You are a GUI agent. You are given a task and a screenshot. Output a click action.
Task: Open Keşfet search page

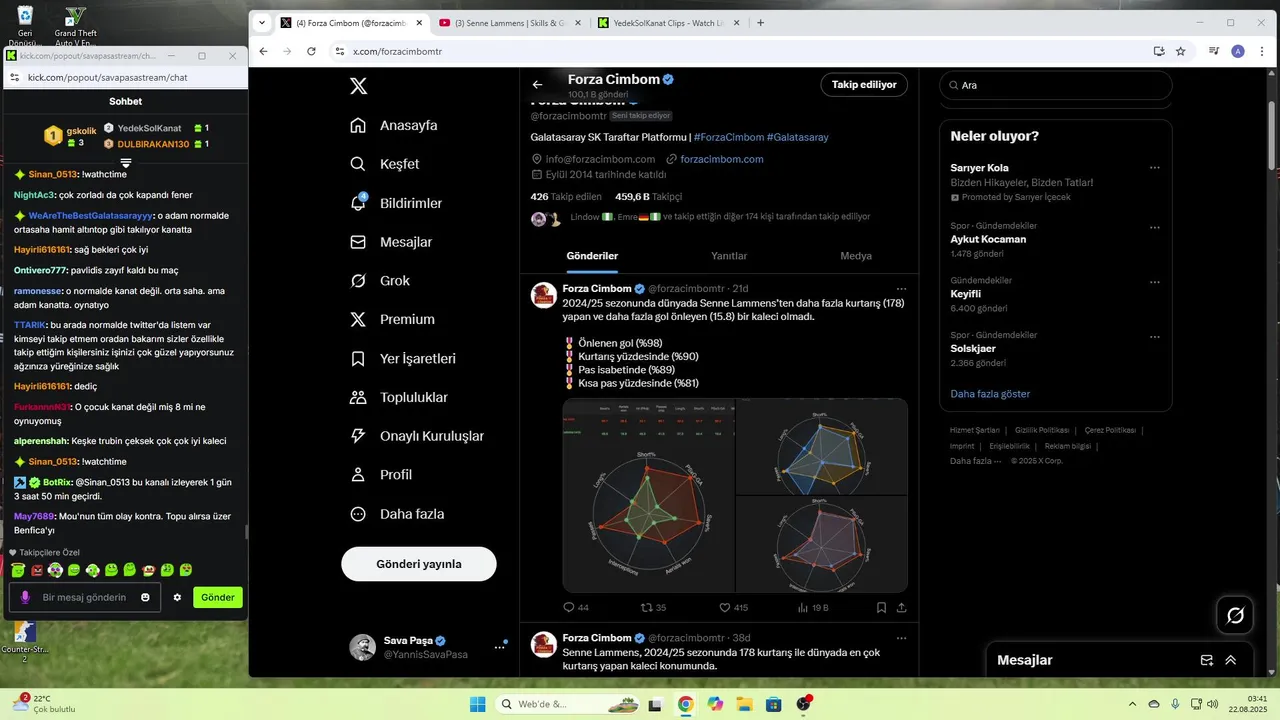385,164
